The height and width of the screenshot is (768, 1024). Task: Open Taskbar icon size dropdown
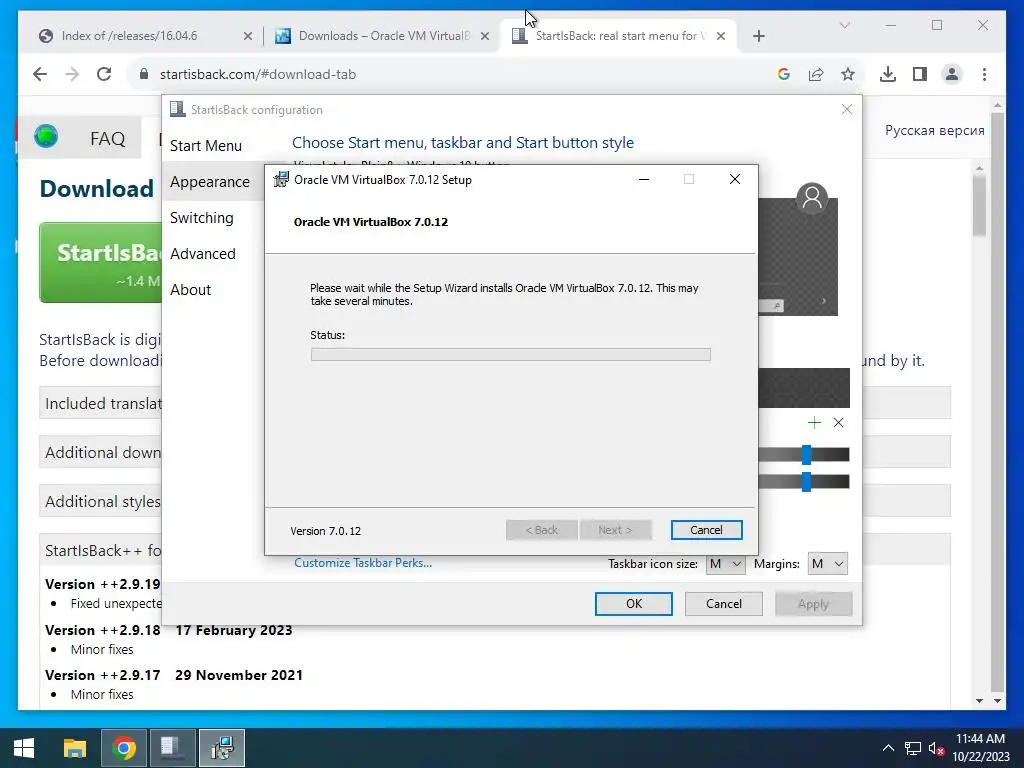(725, 564)
